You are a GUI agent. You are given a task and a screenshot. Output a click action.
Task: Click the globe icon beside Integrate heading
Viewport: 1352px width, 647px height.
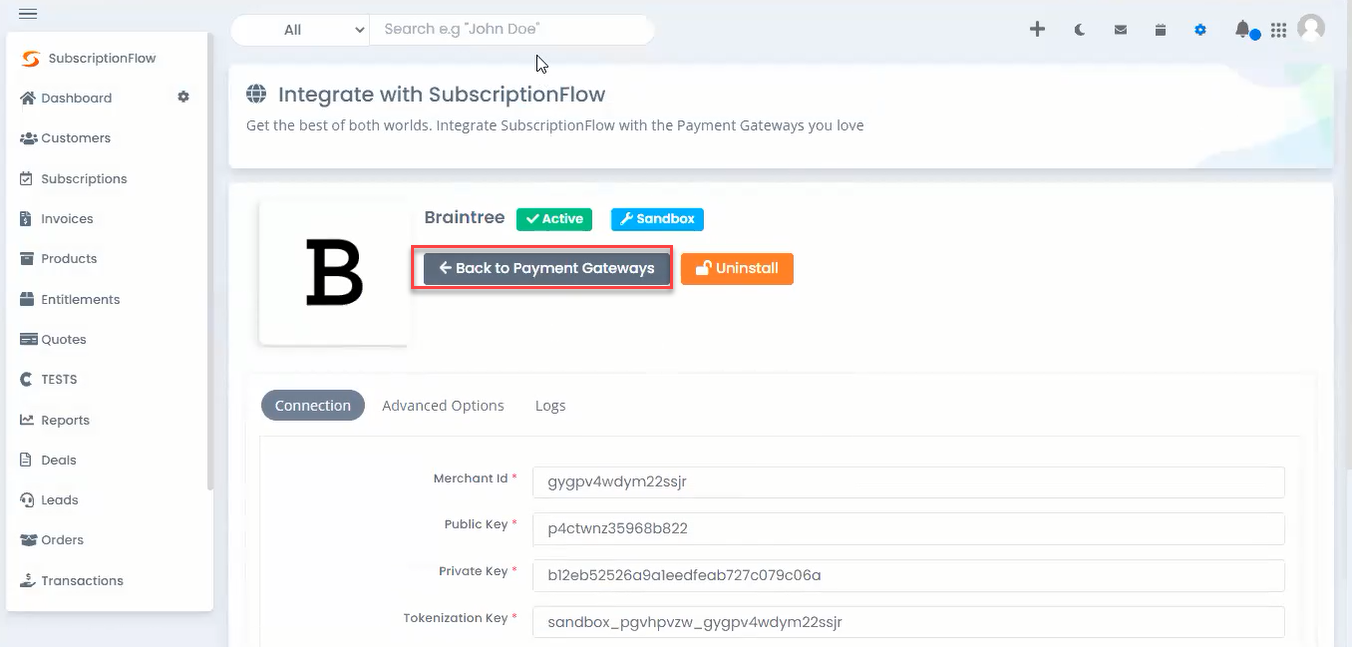(x=257, y=95)
